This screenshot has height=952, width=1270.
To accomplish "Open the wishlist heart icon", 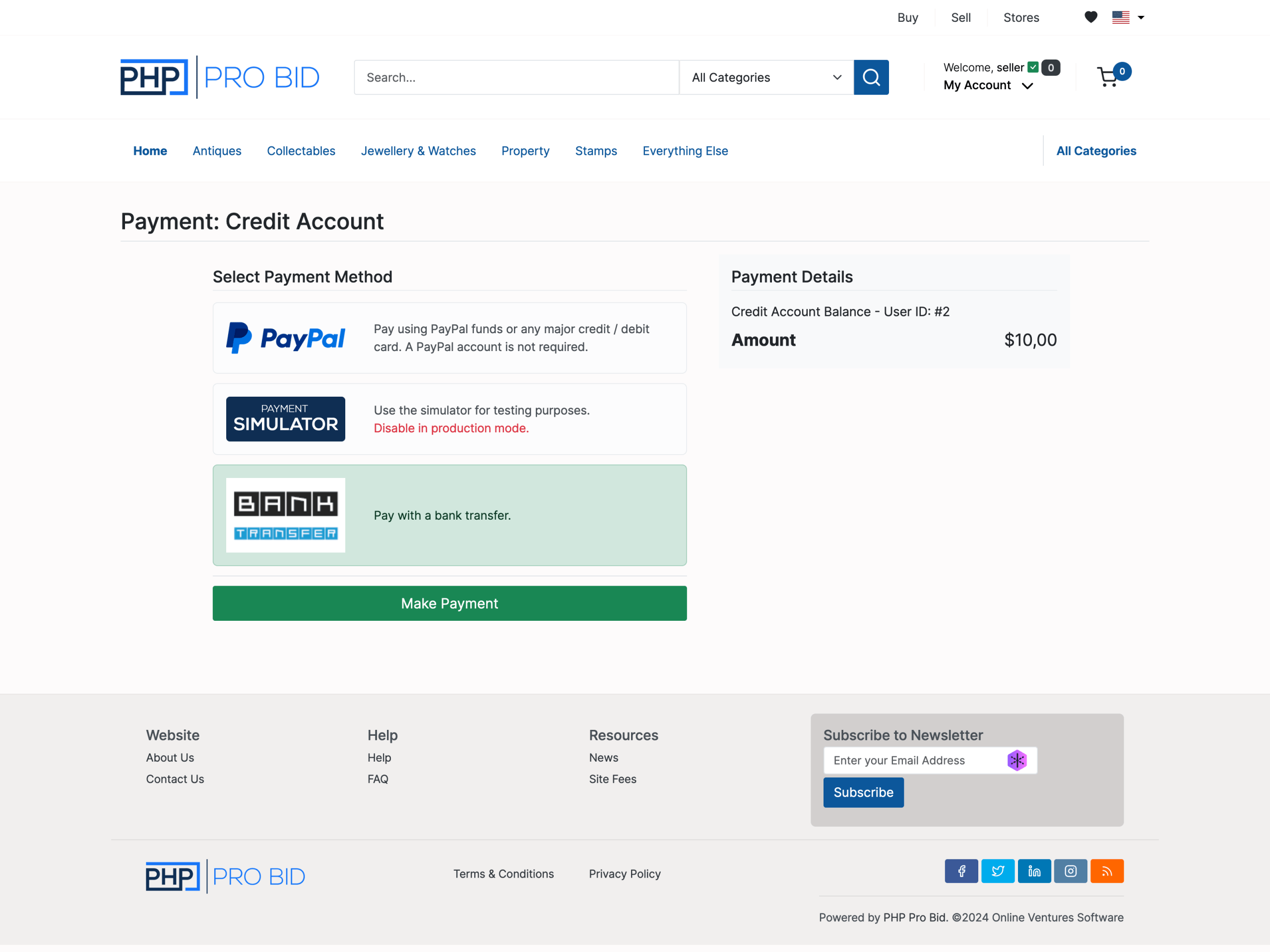I will click(1090, 17).
